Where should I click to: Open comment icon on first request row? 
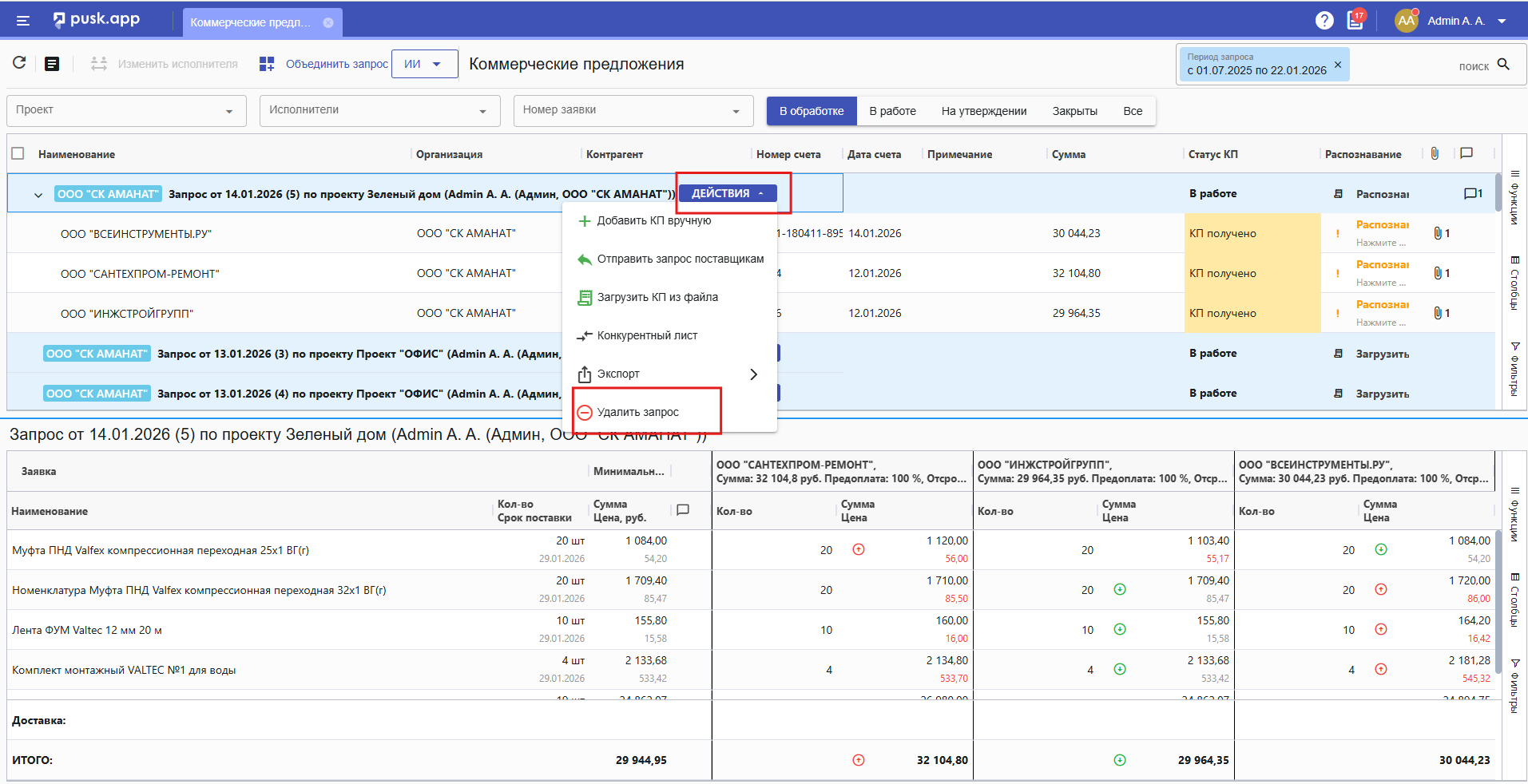(1472, 193)
